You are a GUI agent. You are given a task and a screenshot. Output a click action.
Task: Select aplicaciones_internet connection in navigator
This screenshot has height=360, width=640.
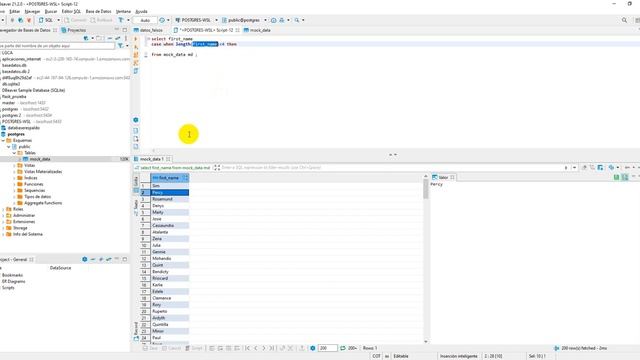pos(22,59)
